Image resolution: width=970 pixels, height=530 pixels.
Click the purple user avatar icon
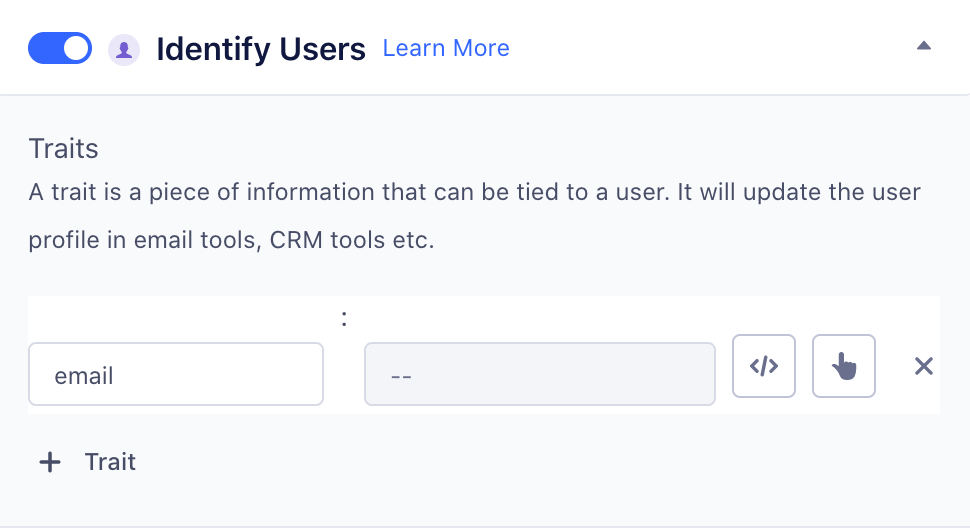123,49
